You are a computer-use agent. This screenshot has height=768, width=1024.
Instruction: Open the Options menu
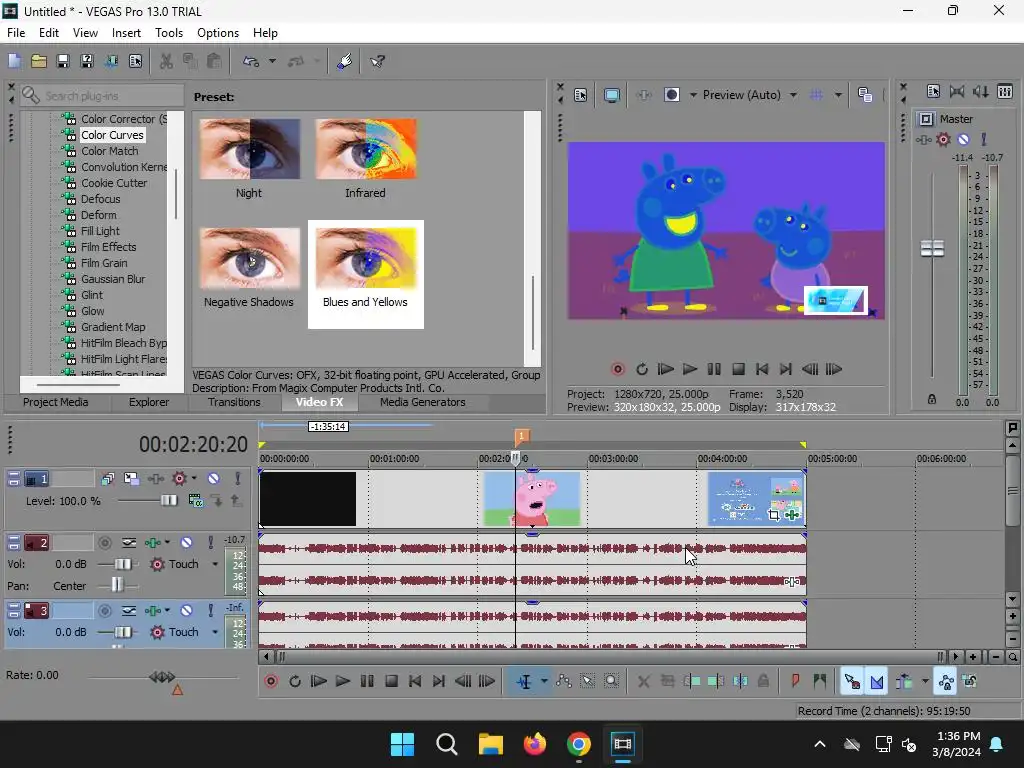[x=217, y=33]
